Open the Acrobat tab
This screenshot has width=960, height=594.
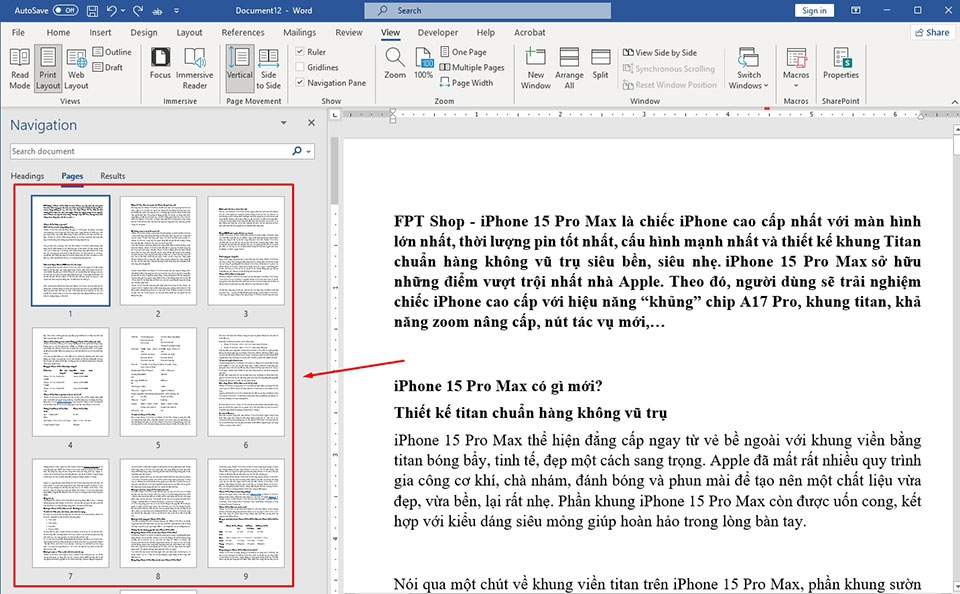pos(530,32)
